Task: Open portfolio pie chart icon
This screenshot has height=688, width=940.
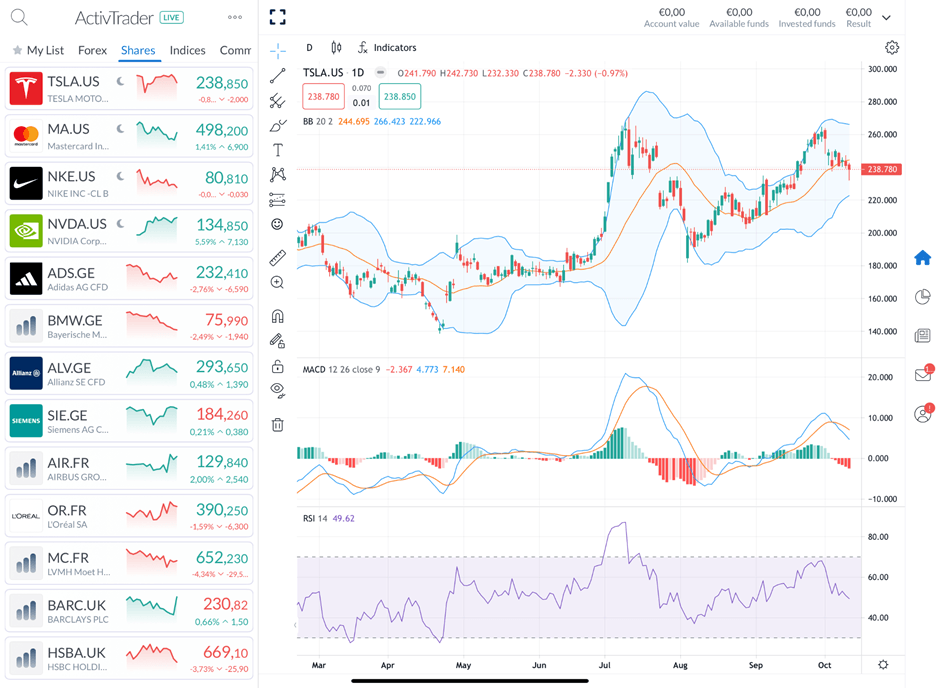Action: point(923,297)
